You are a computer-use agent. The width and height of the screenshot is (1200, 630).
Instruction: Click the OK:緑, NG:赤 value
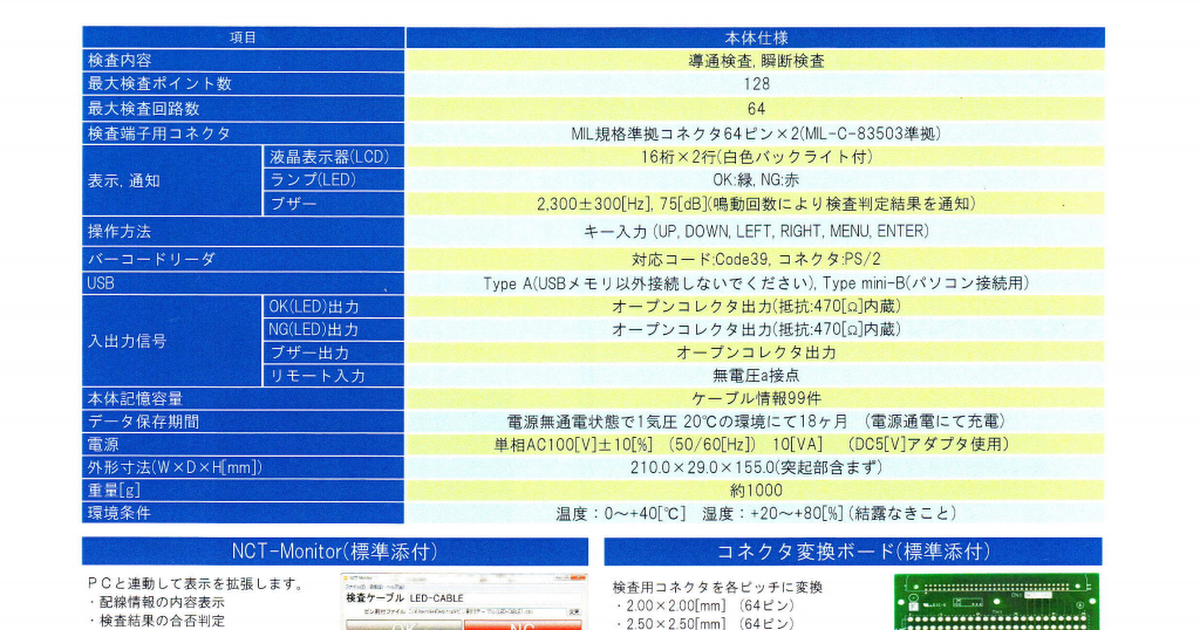756,180
